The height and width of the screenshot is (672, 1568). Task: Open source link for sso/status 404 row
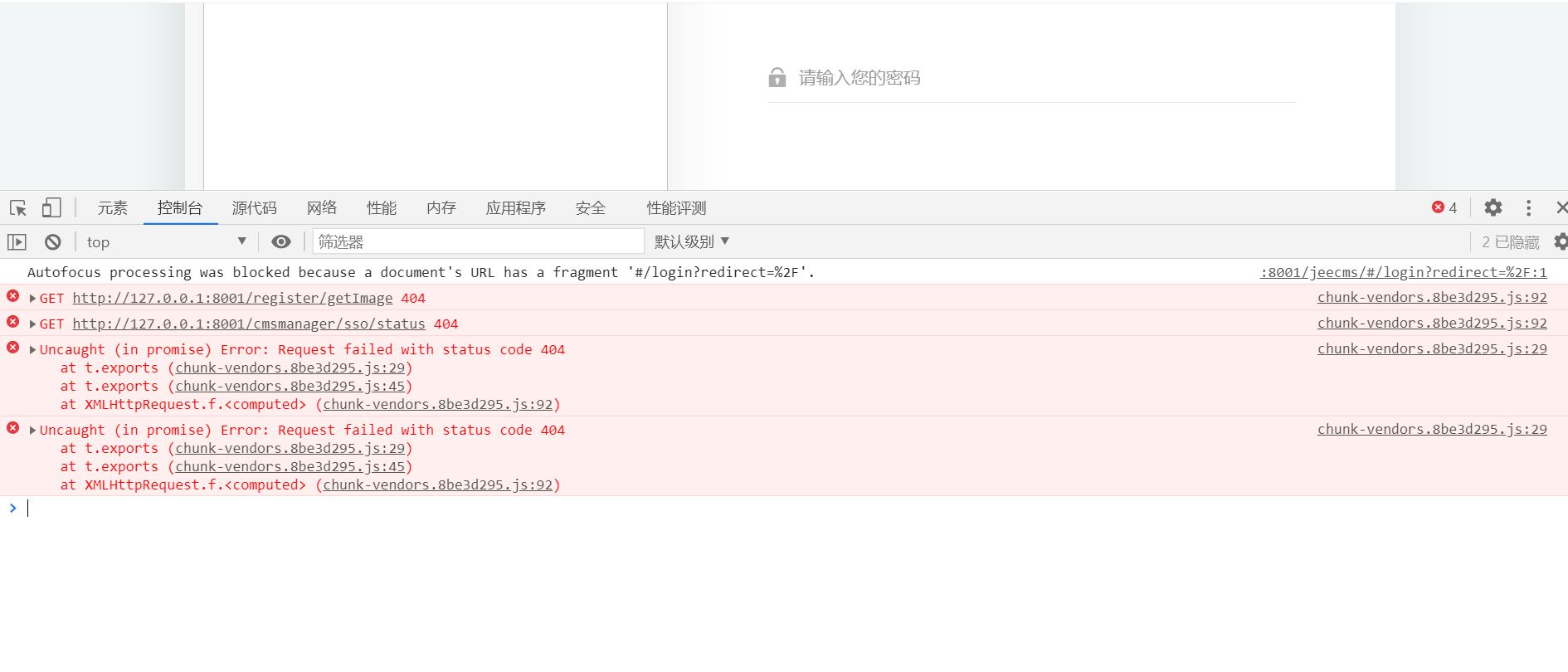click(1432, 324)
